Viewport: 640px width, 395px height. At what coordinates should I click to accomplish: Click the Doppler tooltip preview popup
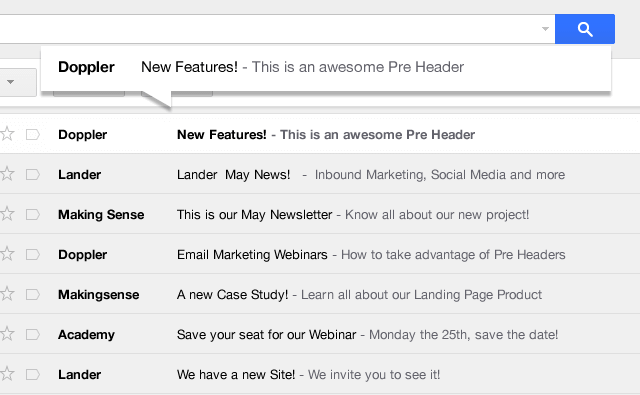[x=326, y=68]
